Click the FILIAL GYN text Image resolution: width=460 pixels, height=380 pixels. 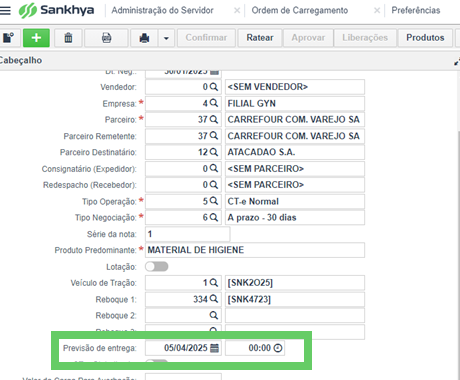(252, 103)
